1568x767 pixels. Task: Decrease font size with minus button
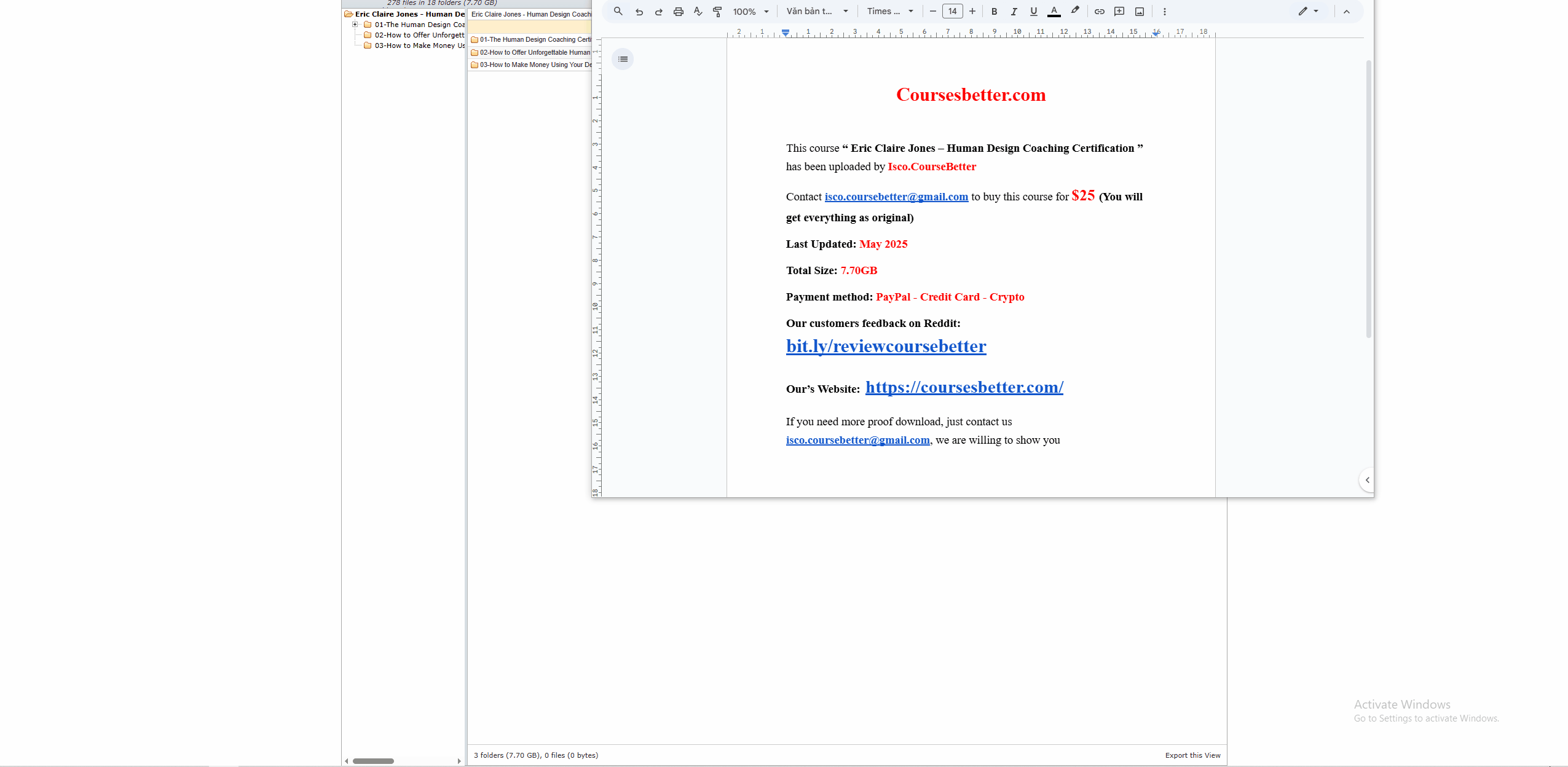932,11
